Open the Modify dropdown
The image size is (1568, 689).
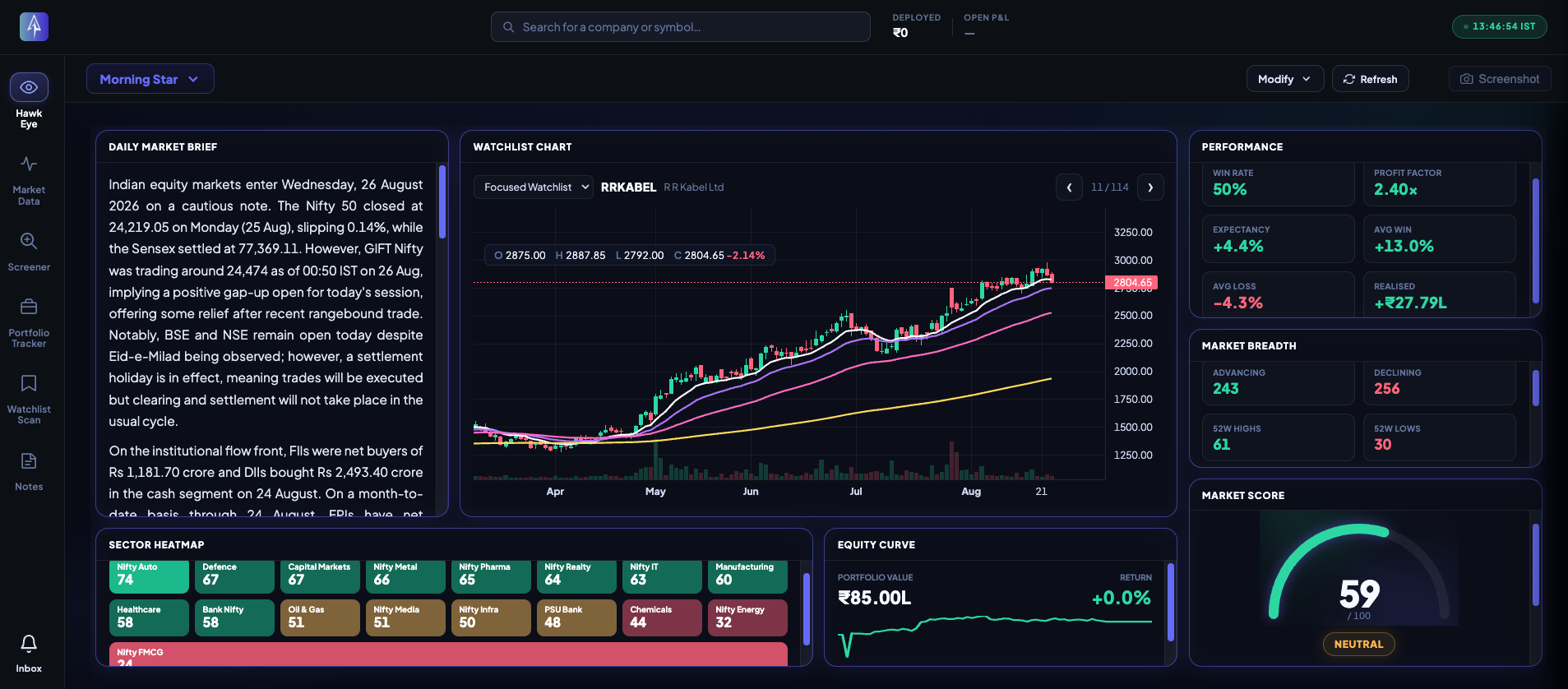[x=1284, y=79]
